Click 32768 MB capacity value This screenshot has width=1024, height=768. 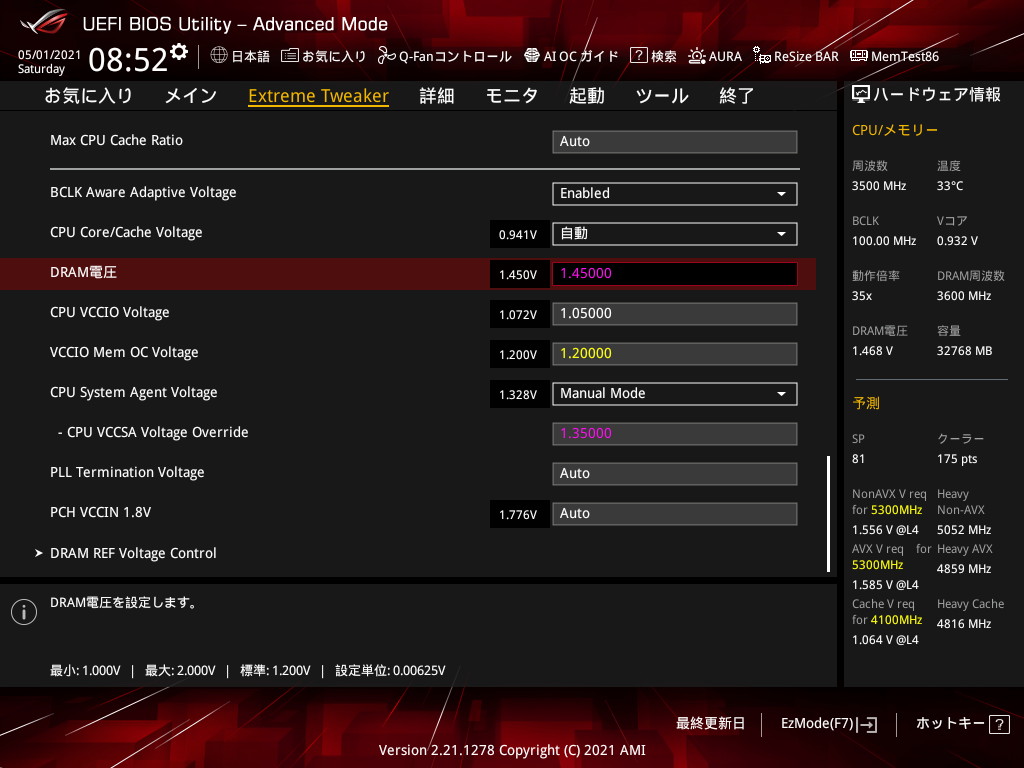click(x=965, y=351)
